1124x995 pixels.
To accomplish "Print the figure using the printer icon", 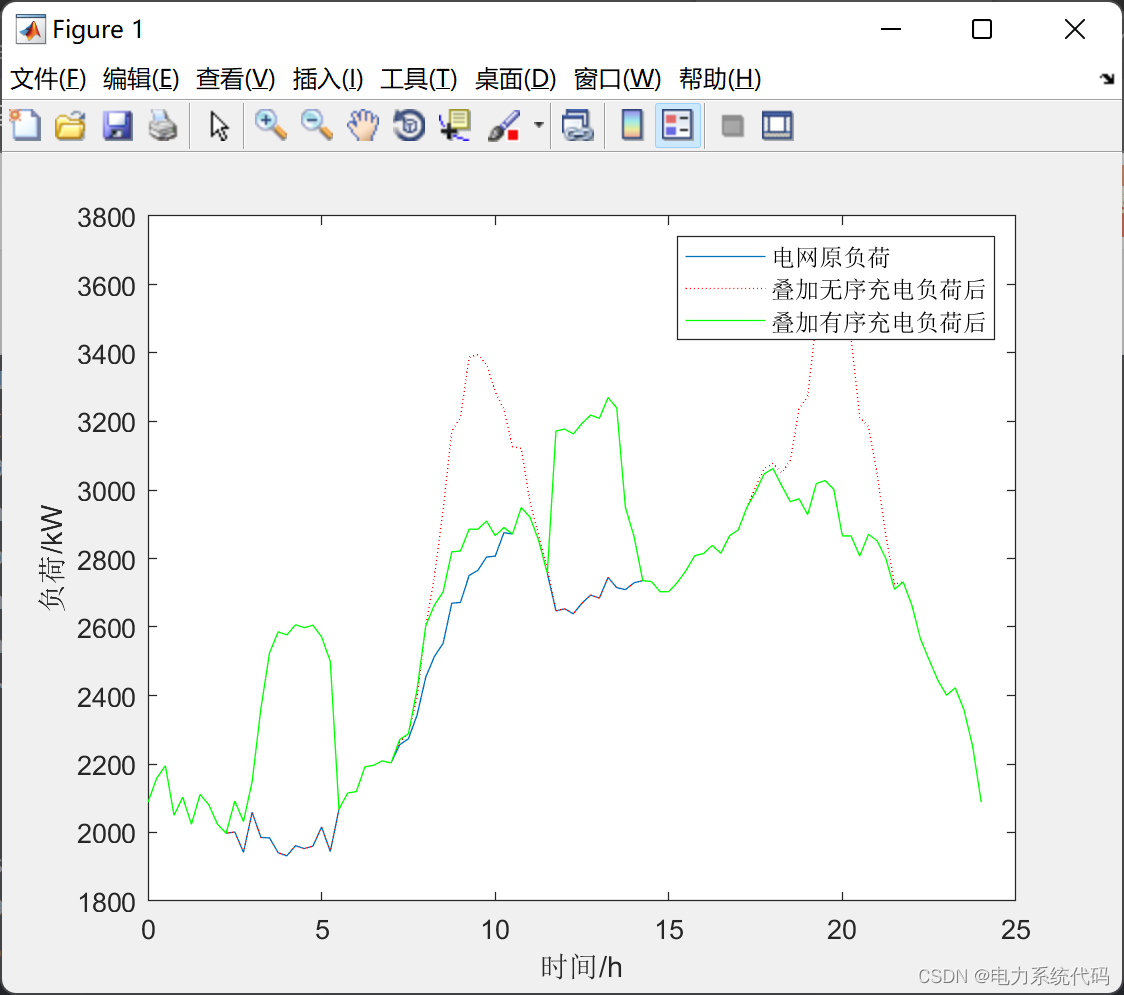I will [163, 125].
